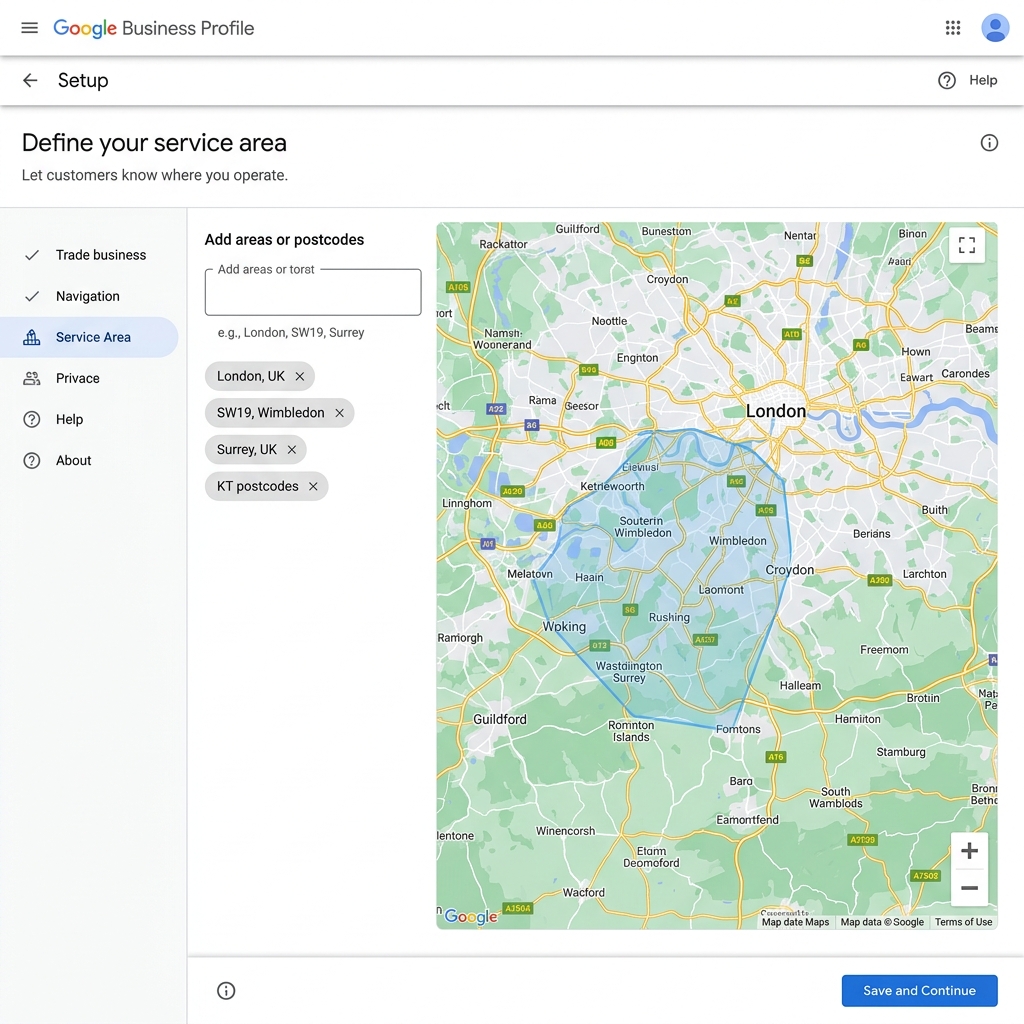
Task: Click the Trade business checkmark icon
Action: [32, 255]
